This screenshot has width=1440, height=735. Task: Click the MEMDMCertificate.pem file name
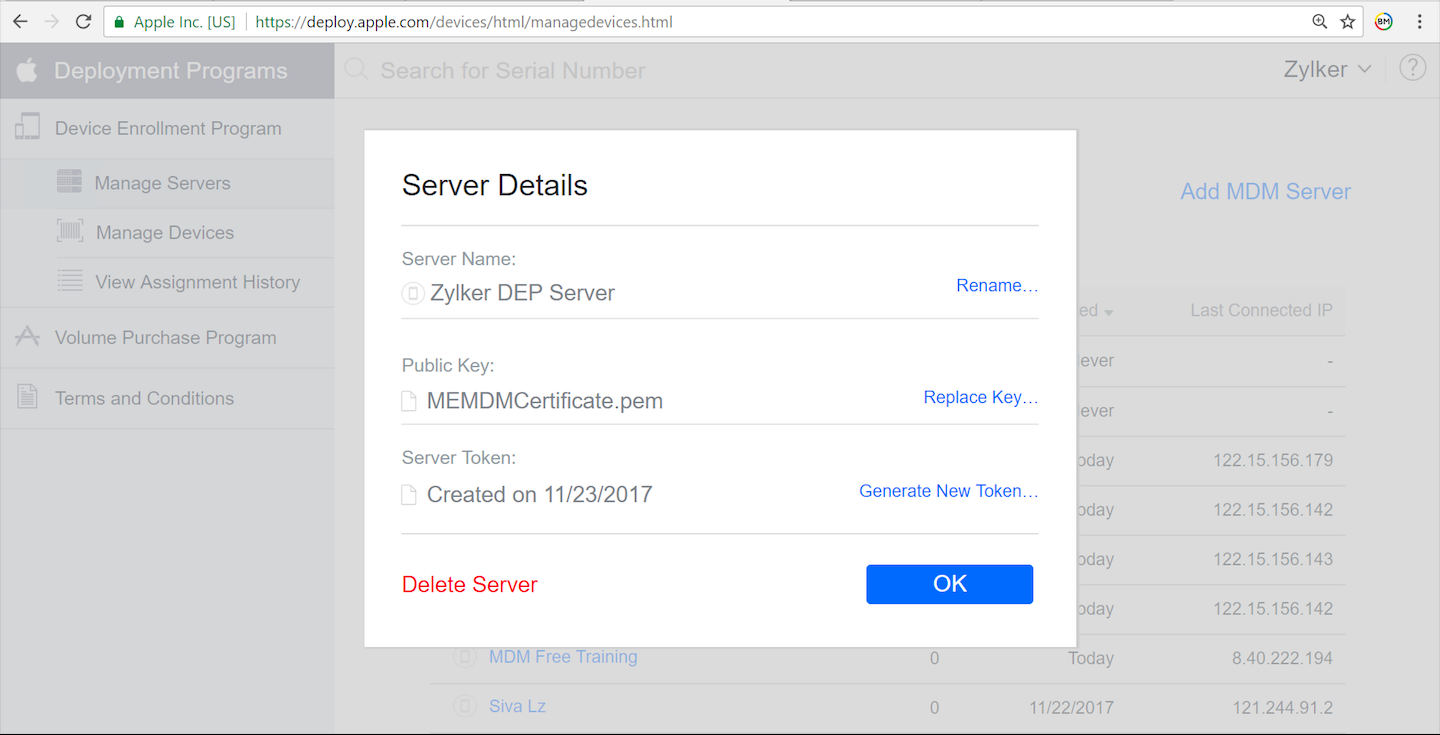pos(545,401)
